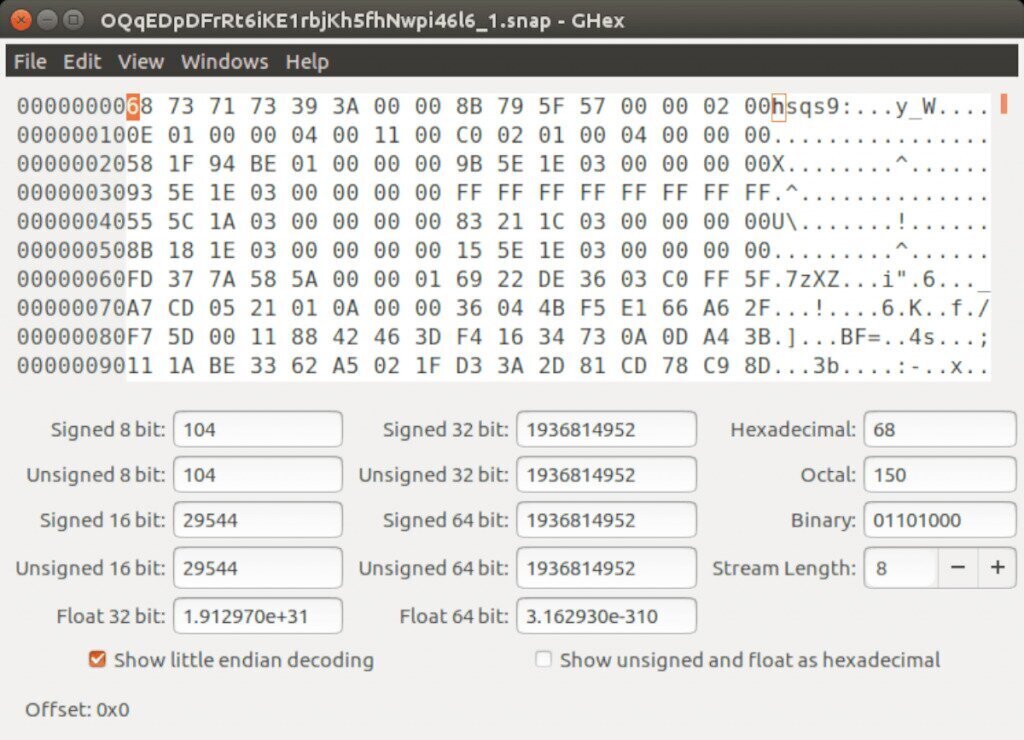Open the Edit menu
Screen dimensions: 1024x740
tap(82, 62)
